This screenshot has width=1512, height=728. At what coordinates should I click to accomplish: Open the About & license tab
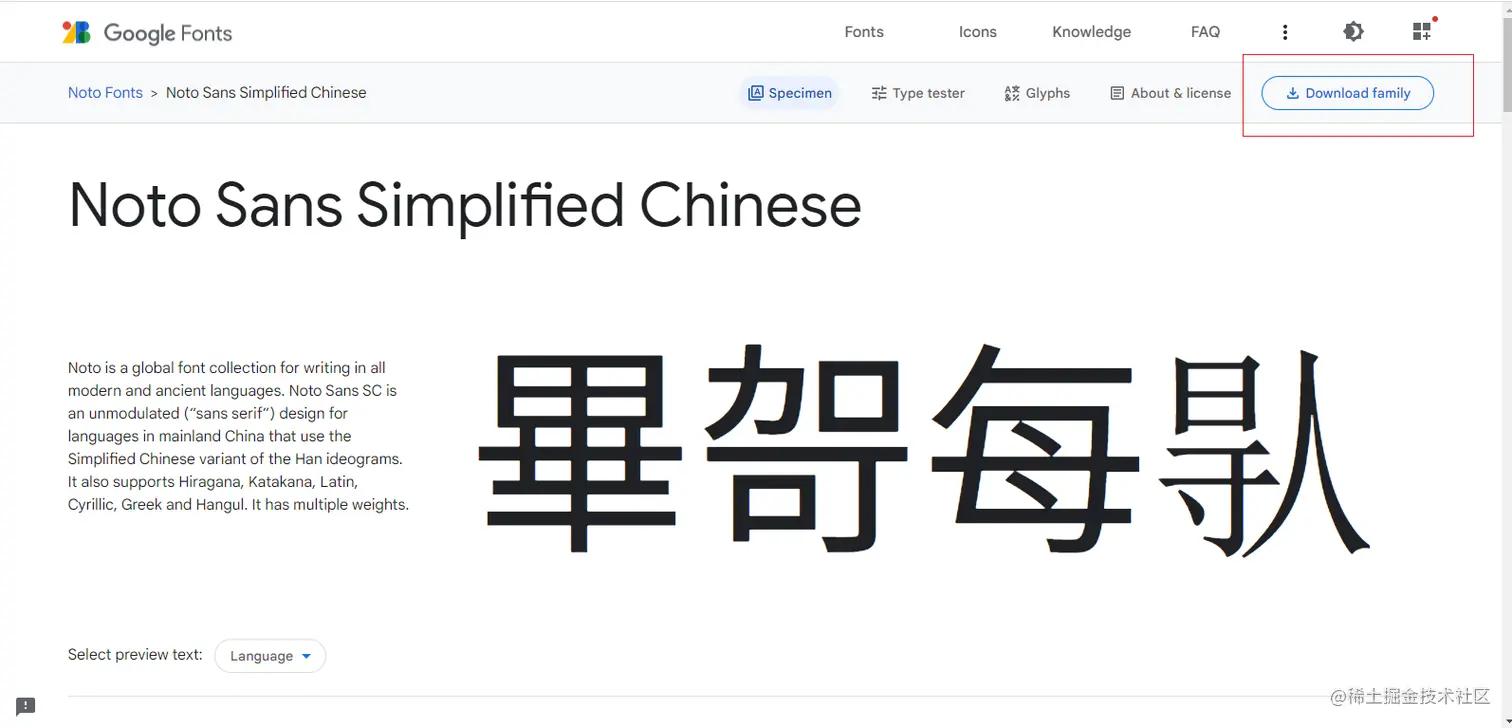tap(1171, 93)
